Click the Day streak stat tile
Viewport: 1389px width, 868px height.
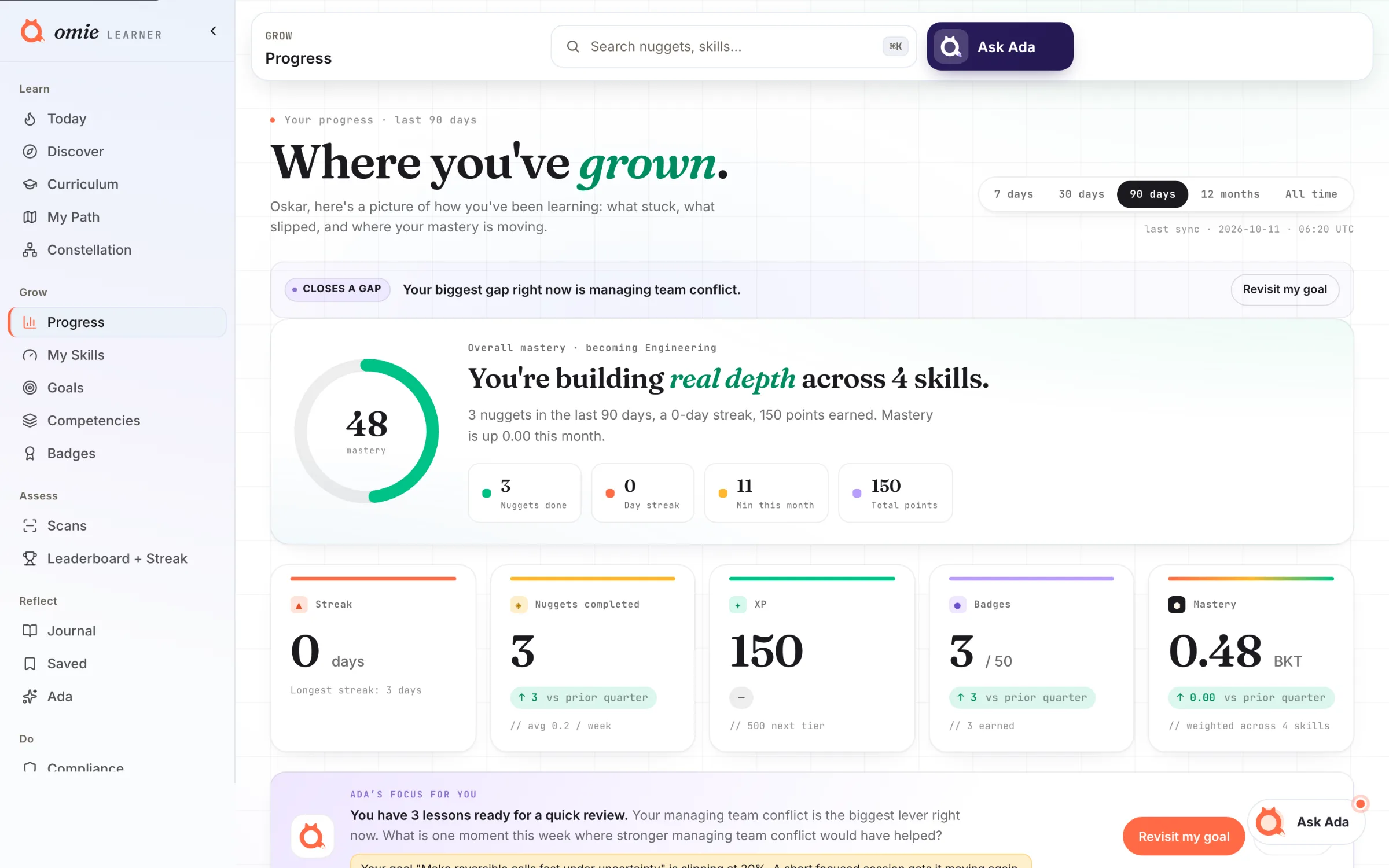(642, 493)
